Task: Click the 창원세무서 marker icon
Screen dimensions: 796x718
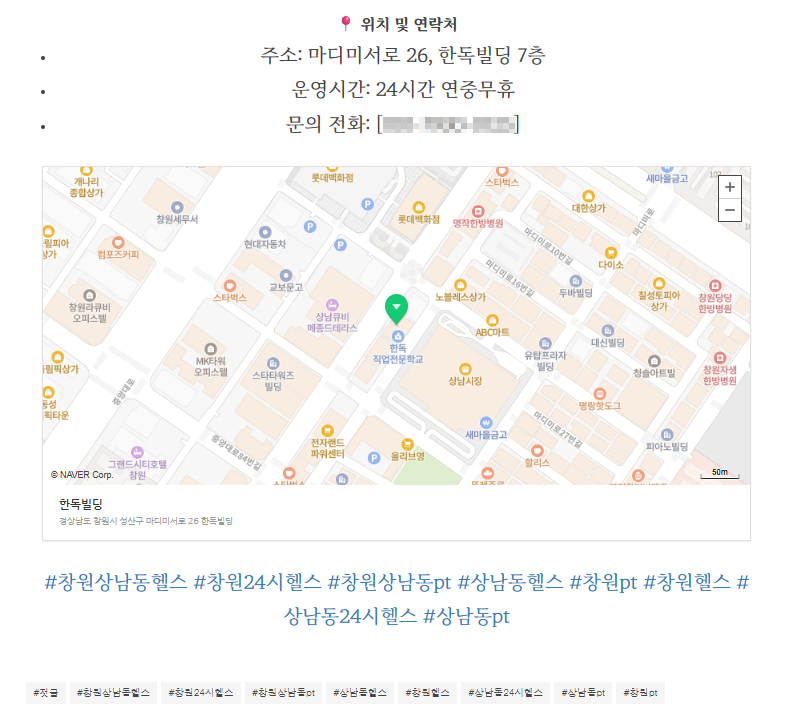Action: (x=177, y=207)
